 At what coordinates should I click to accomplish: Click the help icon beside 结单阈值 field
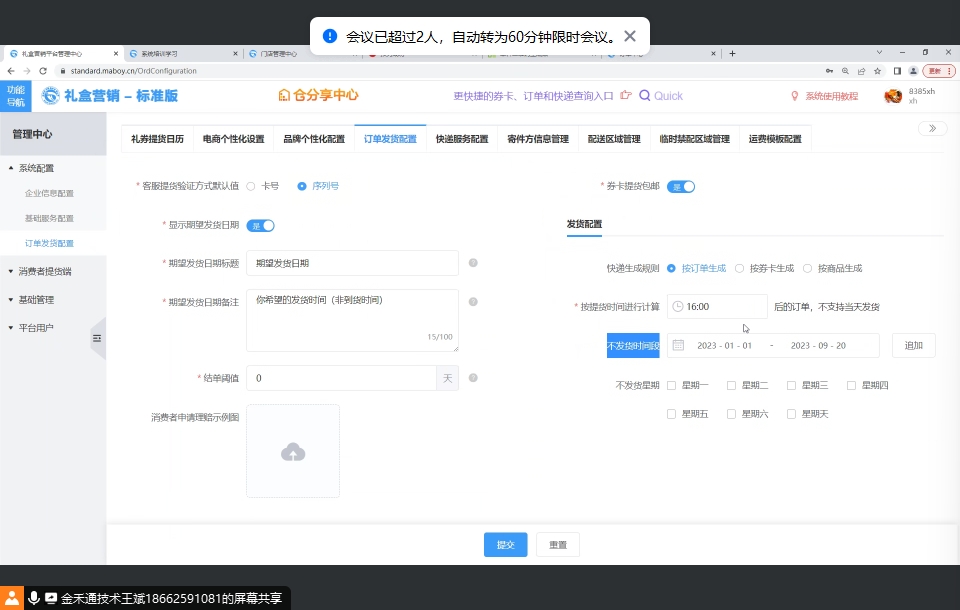473,378
